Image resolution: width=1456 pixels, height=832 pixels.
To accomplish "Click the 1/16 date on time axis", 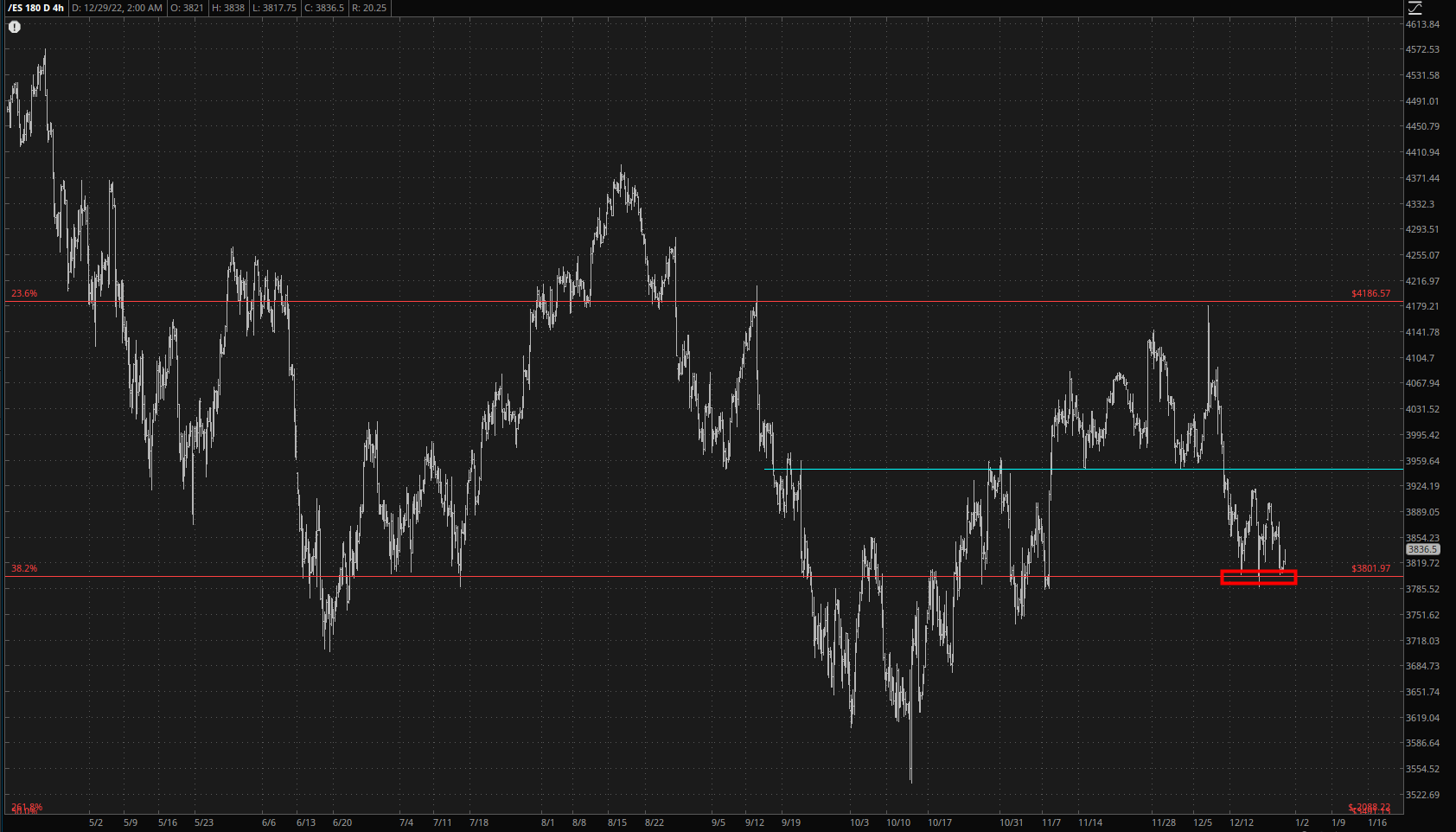I will (1377, 822).
